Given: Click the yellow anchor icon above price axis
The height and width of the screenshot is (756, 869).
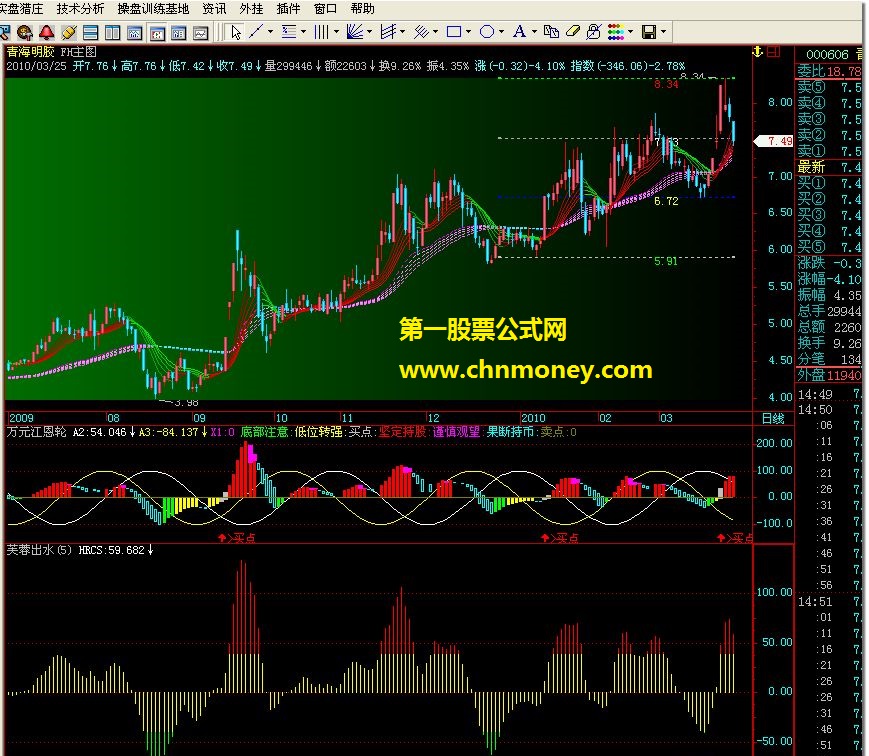Looking at the screenshot, I should click(758, 52).
